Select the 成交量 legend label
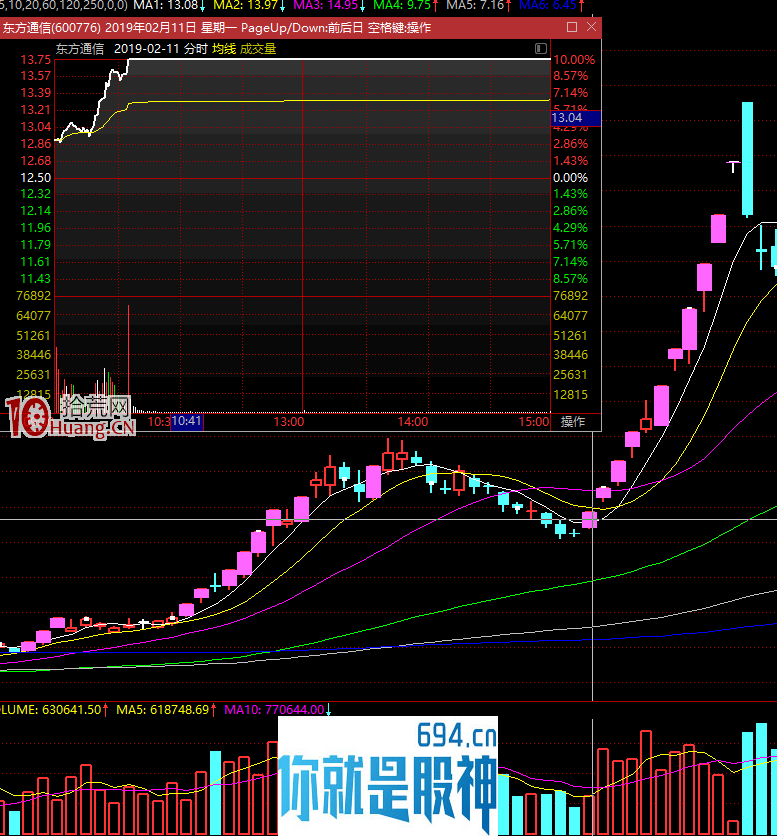Viewport: 777px width, 836px height. click(258, 49)
